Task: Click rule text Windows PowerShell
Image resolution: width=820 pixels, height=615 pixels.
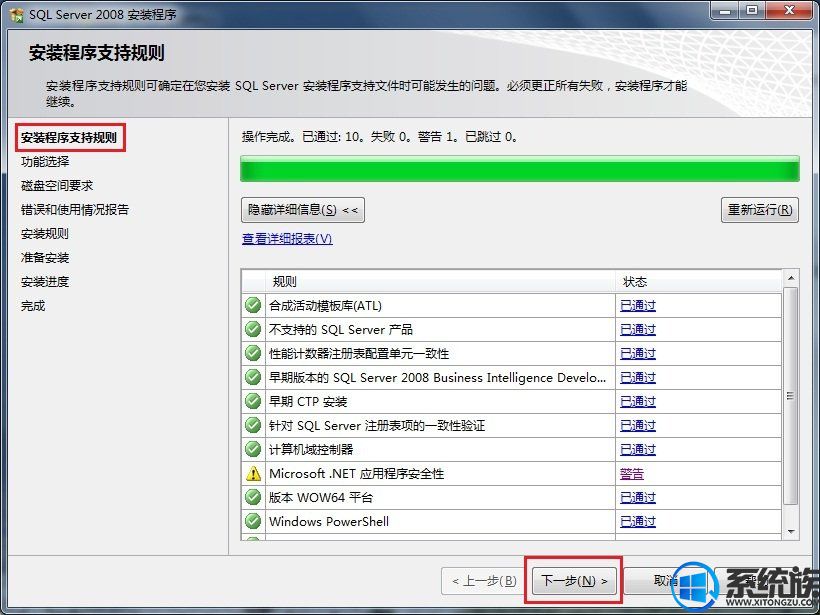Action: click(329, 521)
